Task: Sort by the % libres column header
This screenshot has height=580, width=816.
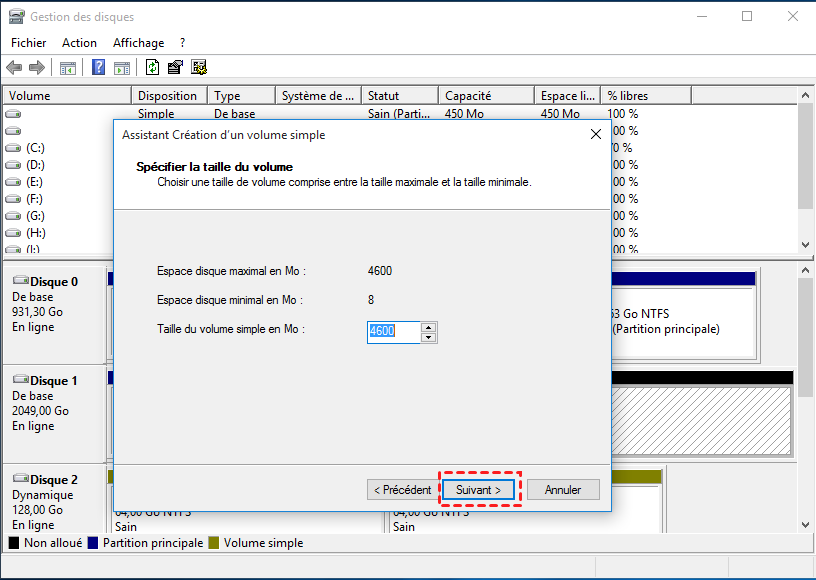Action: [x=646, y=96]
